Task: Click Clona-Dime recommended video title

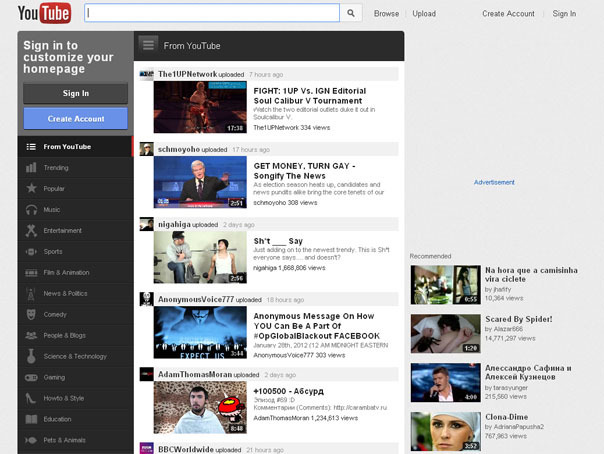Action: tap(507, 417)
